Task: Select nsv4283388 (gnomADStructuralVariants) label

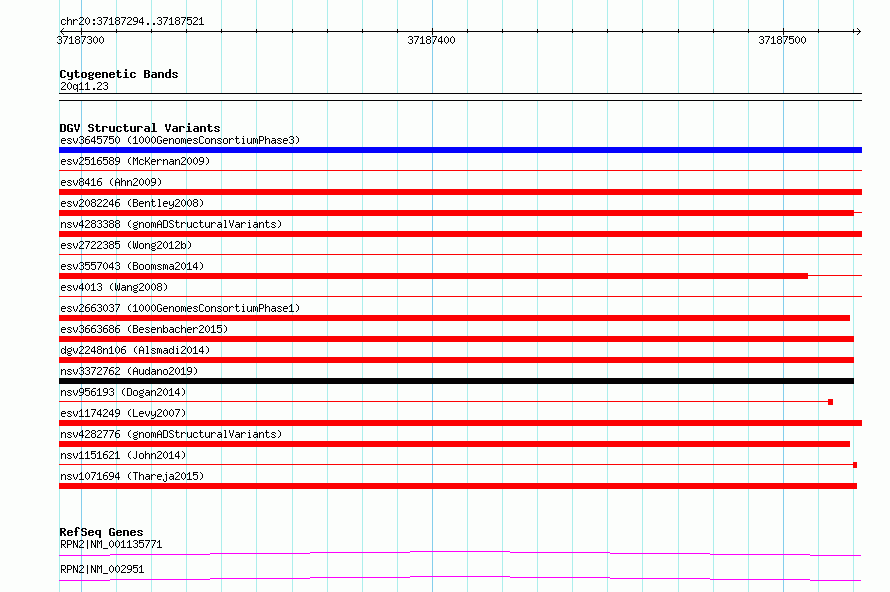Action: point(171,224)
